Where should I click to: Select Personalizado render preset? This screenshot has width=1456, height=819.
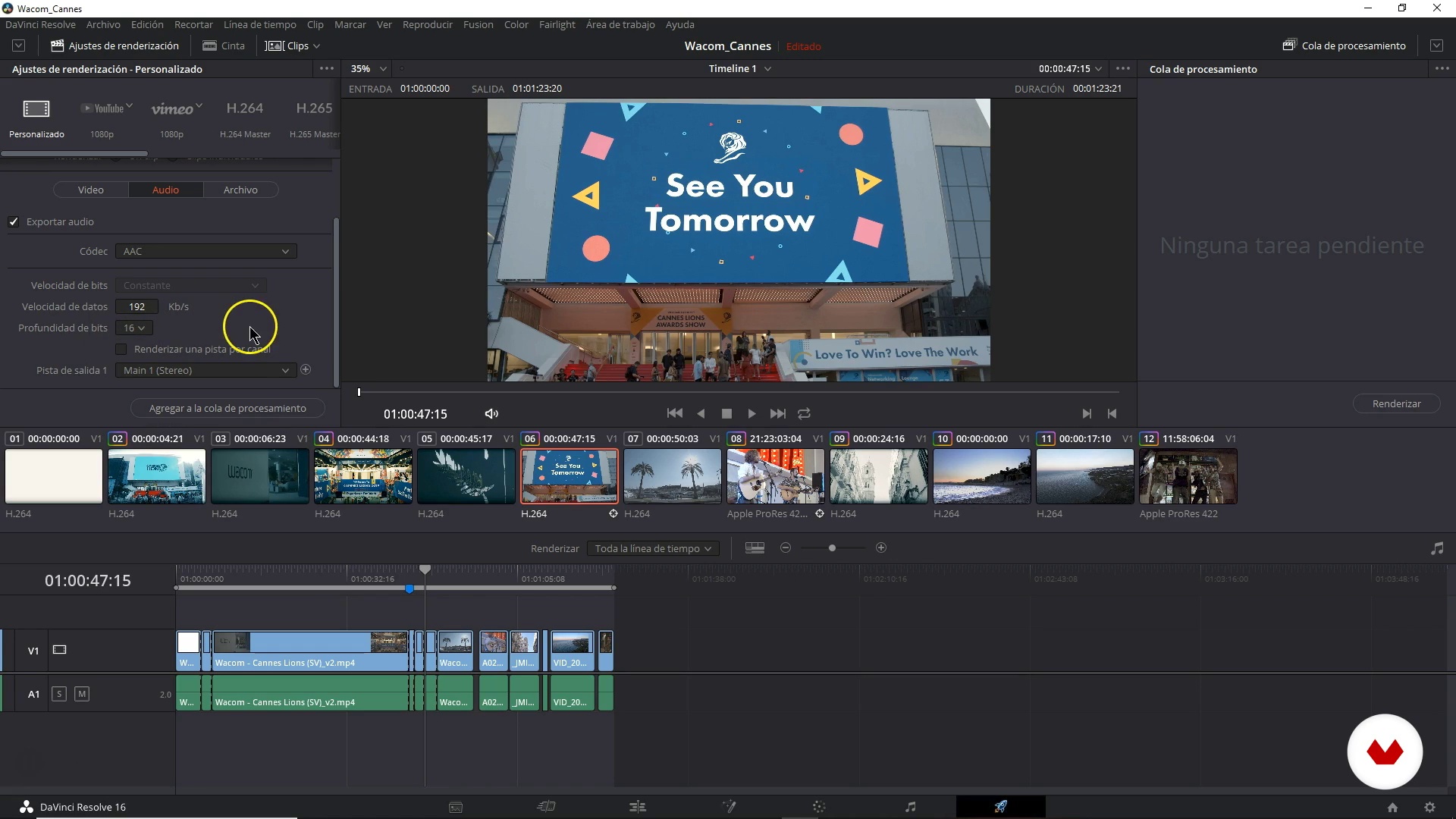[x=36, y=118]
